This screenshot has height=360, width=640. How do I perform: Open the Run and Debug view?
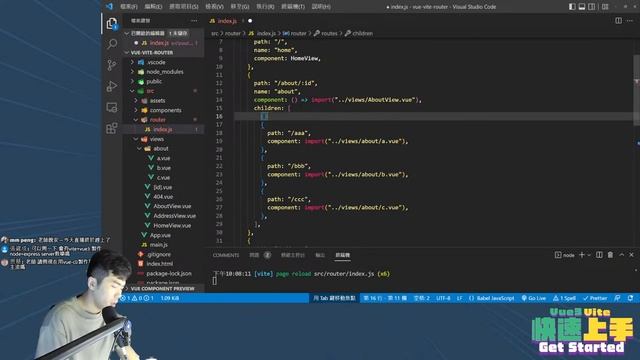112,86
